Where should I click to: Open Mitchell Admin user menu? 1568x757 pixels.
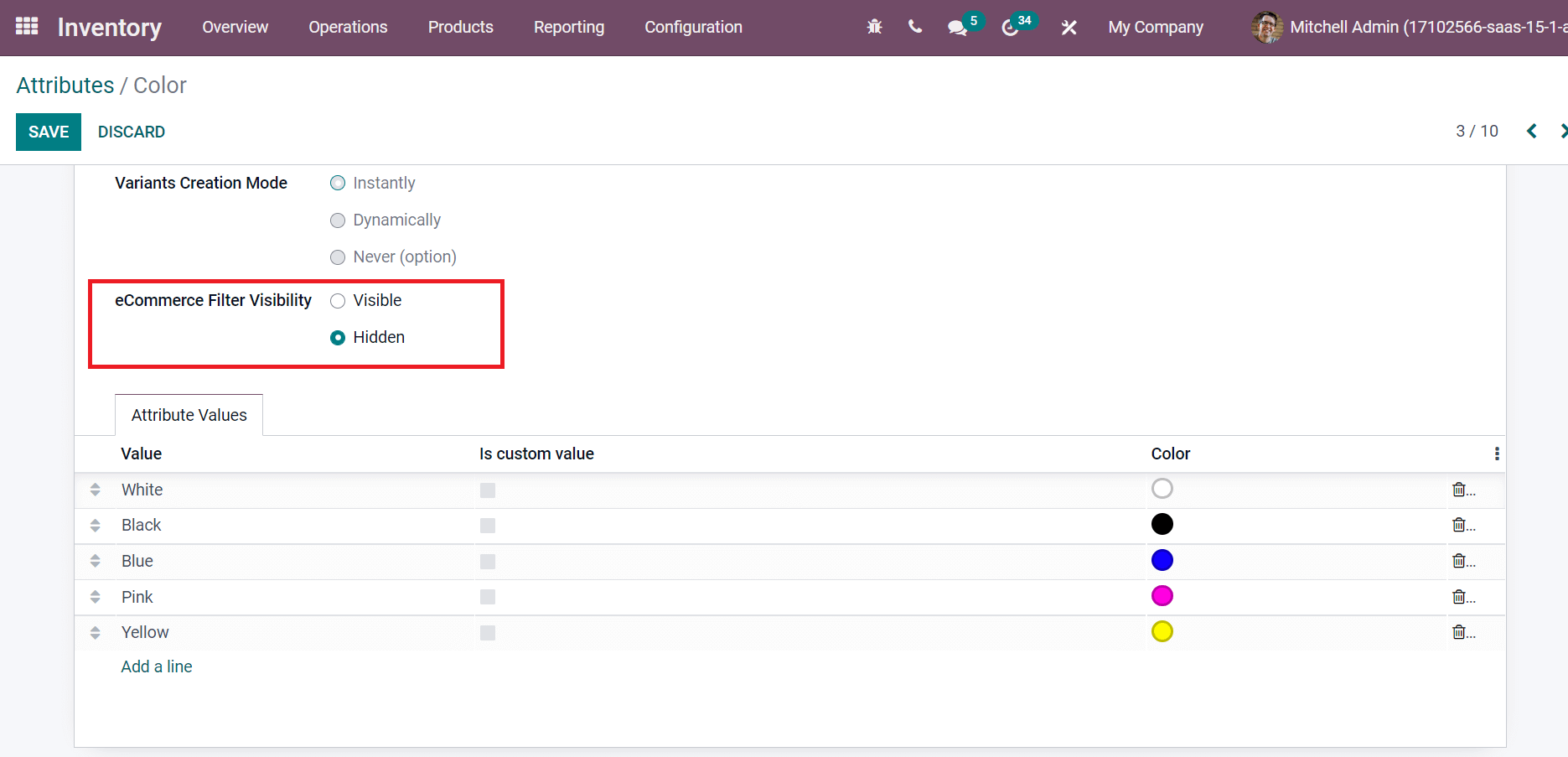(1408, 27)
